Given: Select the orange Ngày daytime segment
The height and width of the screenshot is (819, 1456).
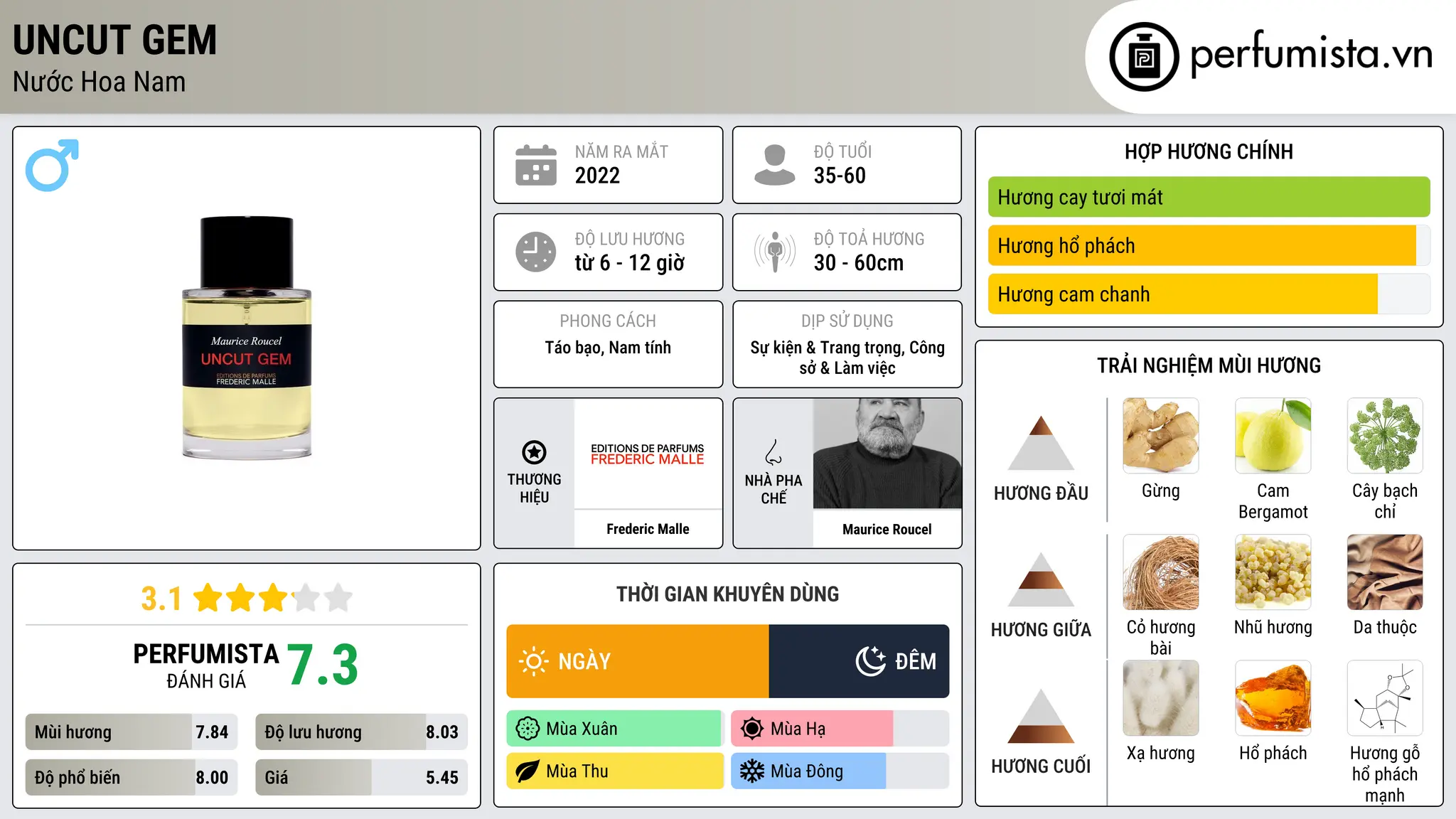Looking at the screenshot, I should (638, 661).
